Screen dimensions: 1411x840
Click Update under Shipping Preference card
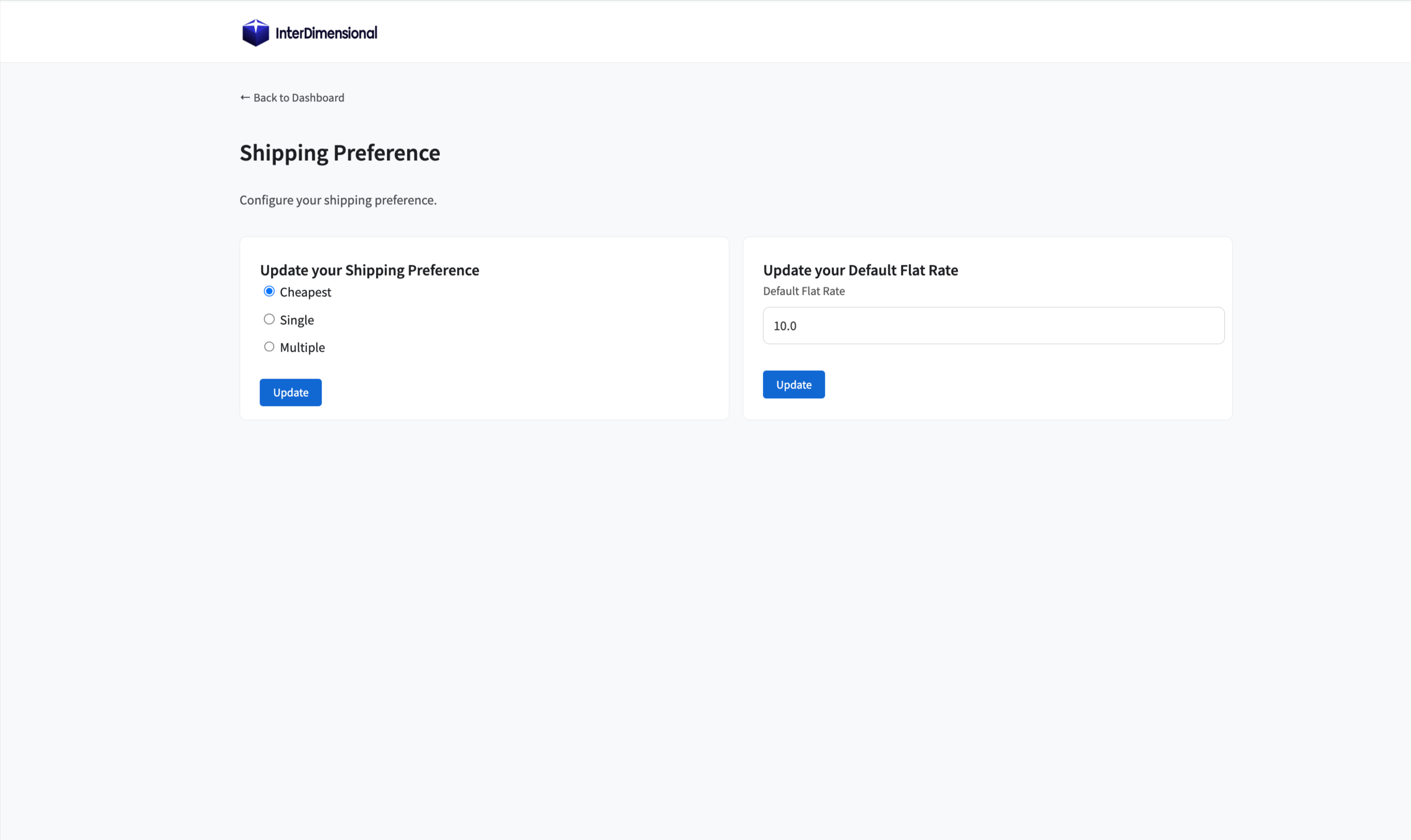[290, 392]
